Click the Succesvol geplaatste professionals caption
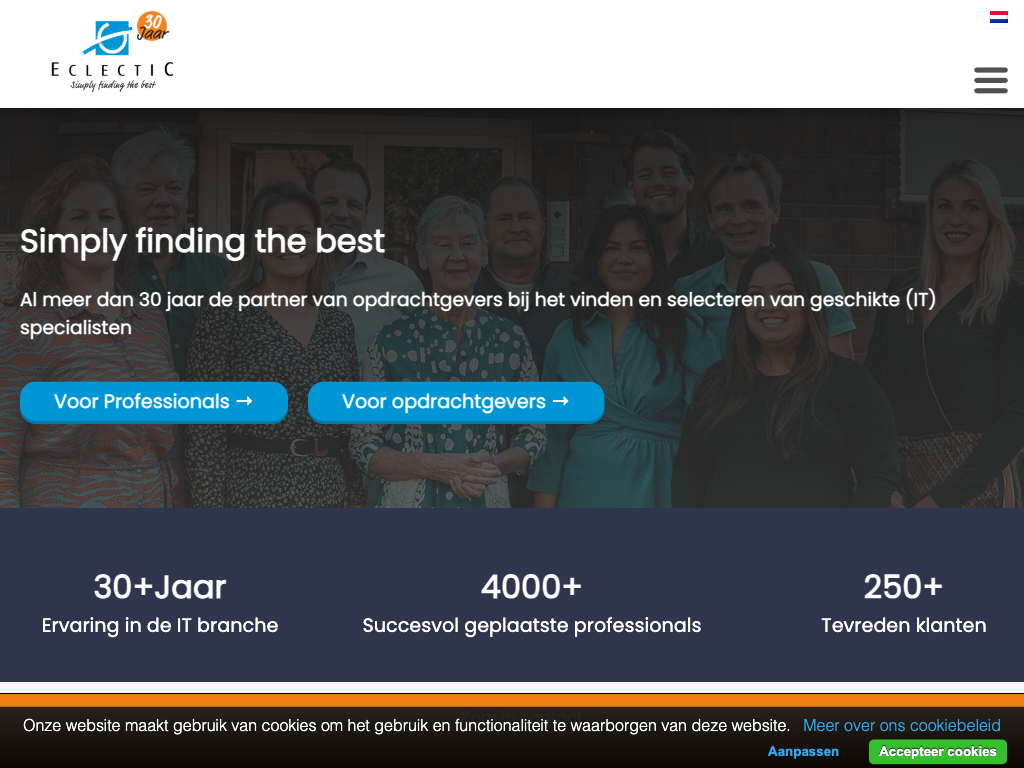 pyautogui.click(x=532, y=626)
